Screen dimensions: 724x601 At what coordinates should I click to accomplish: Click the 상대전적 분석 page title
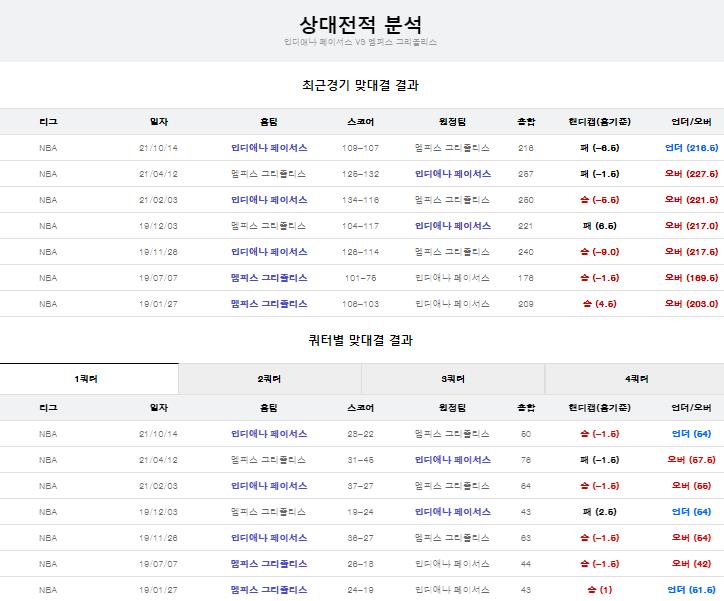click(360, 24)
